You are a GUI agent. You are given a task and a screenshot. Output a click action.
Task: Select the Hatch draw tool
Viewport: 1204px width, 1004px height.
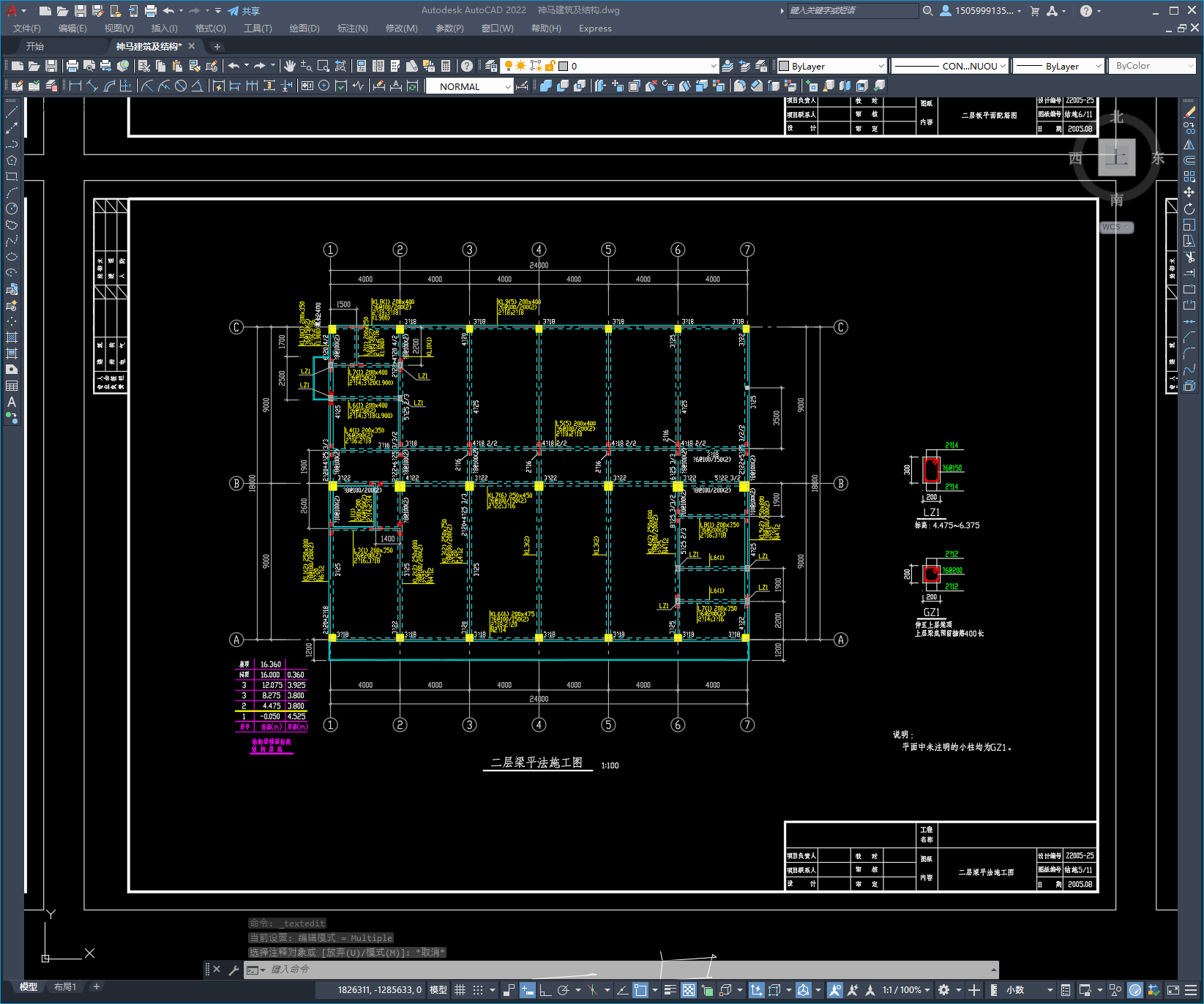pyautogui.click(x=12, y=337)
